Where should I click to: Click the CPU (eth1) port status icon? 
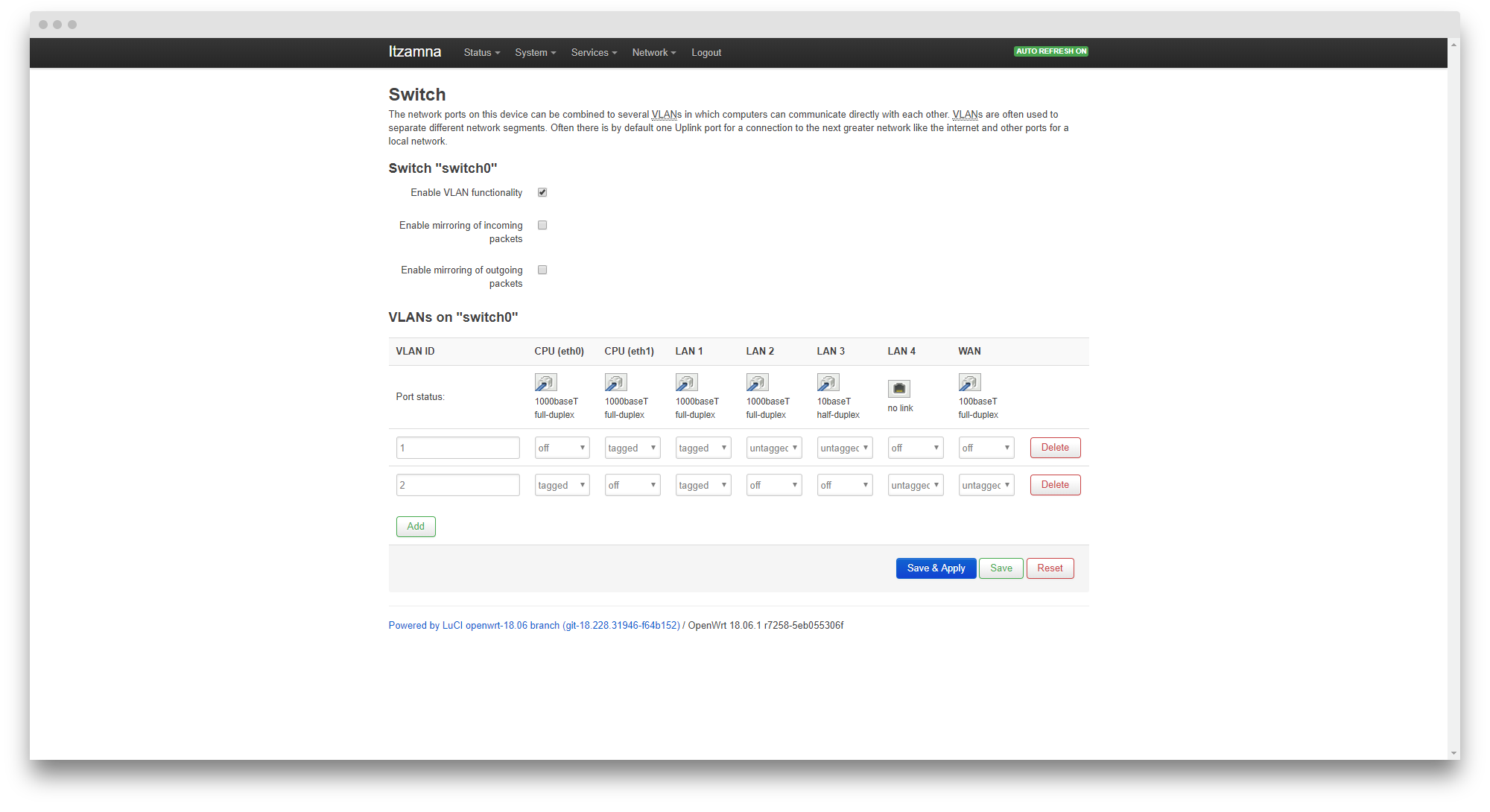click(x=615, y=381)
